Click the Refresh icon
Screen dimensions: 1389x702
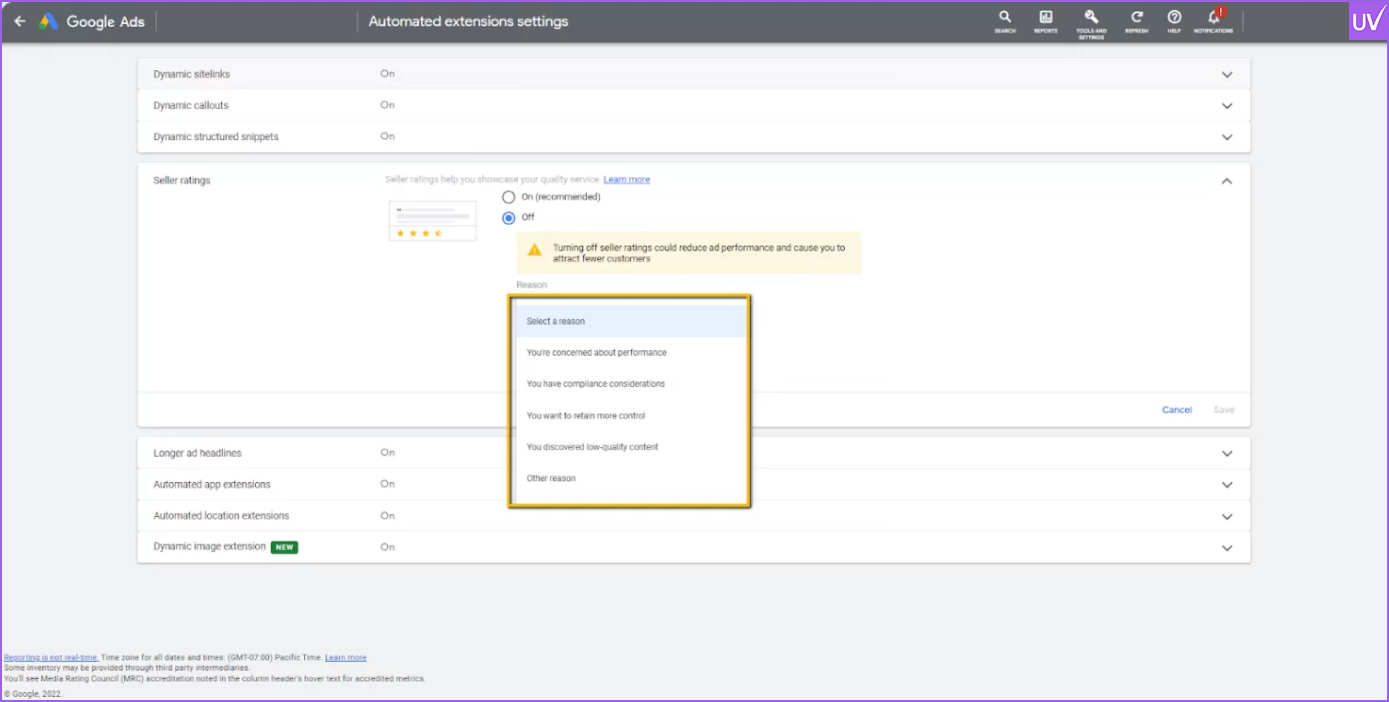(x=1137, y=21)
